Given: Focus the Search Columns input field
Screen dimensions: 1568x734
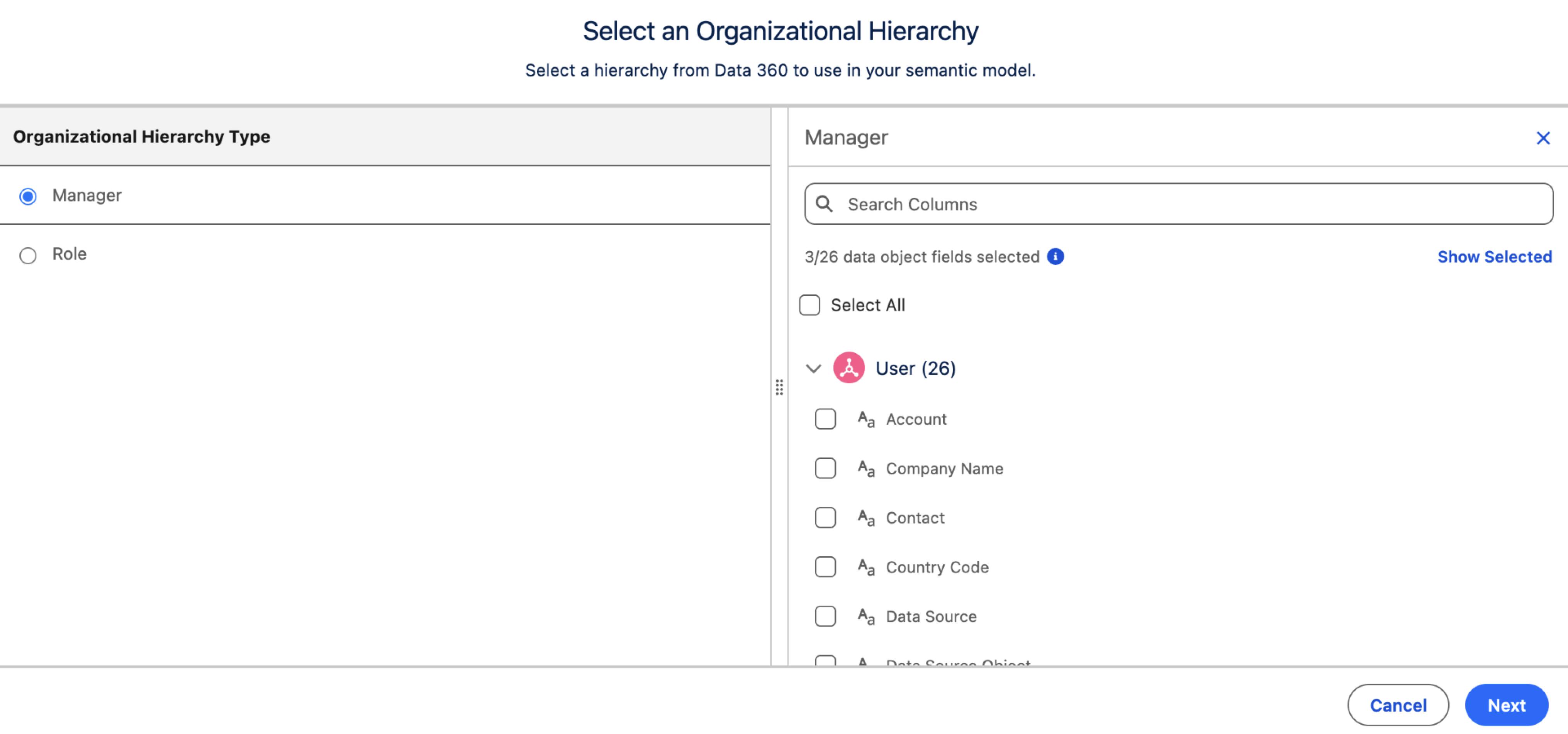Looking at the screenshot, I should [x=1178, y=204].
